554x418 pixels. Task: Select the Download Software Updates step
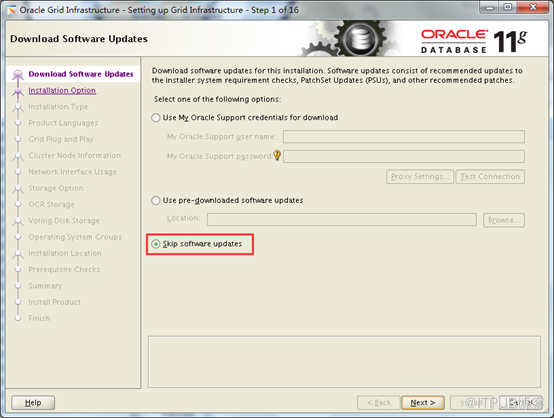coord(81,74)
